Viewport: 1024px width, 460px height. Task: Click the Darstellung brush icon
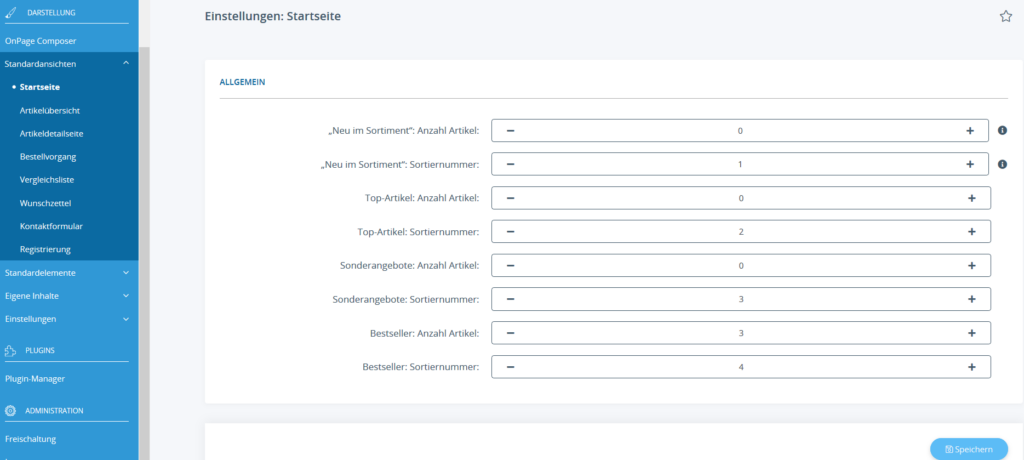tap(10, 12)
